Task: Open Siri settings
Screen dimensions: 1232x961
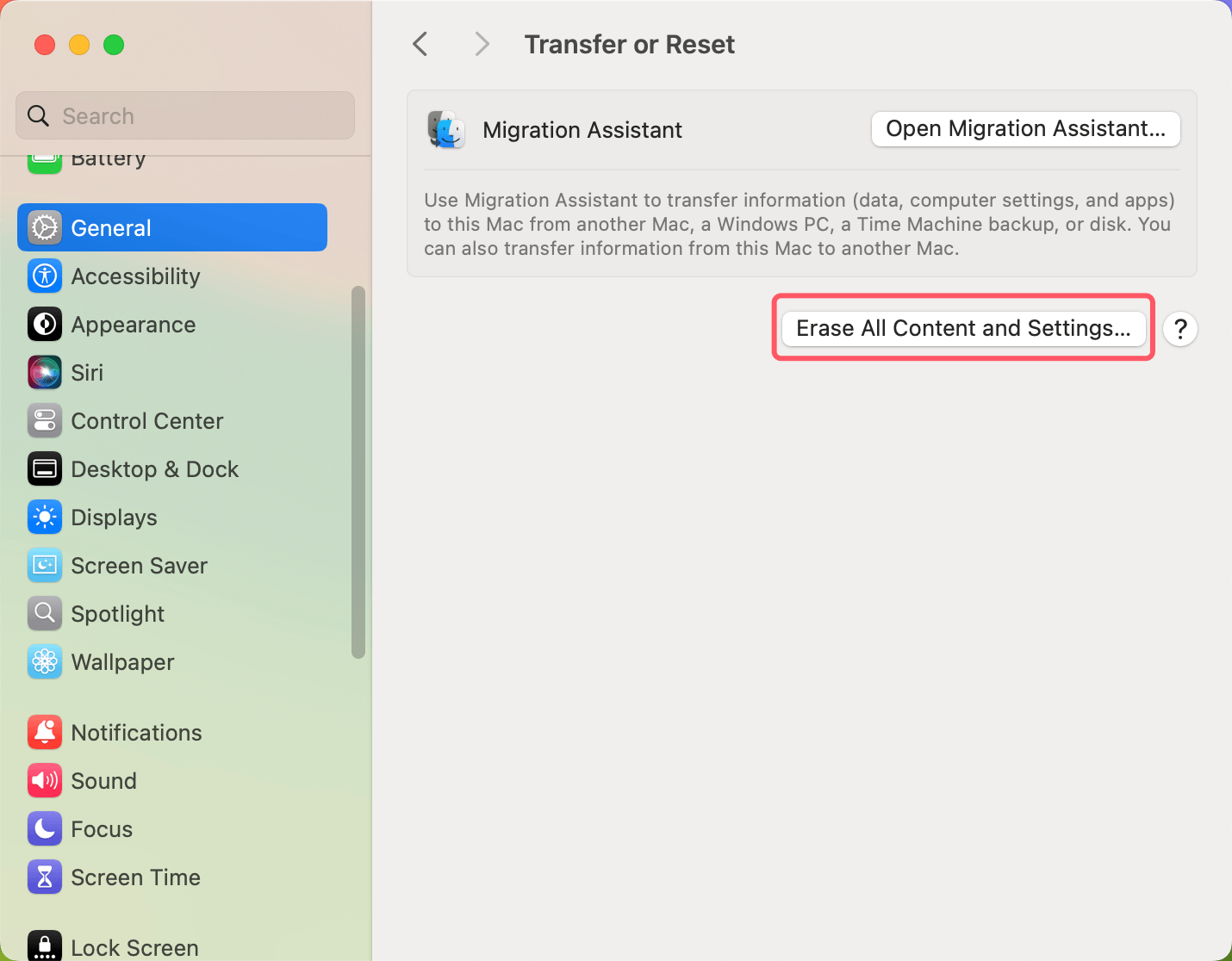Action: click(89, 373)
